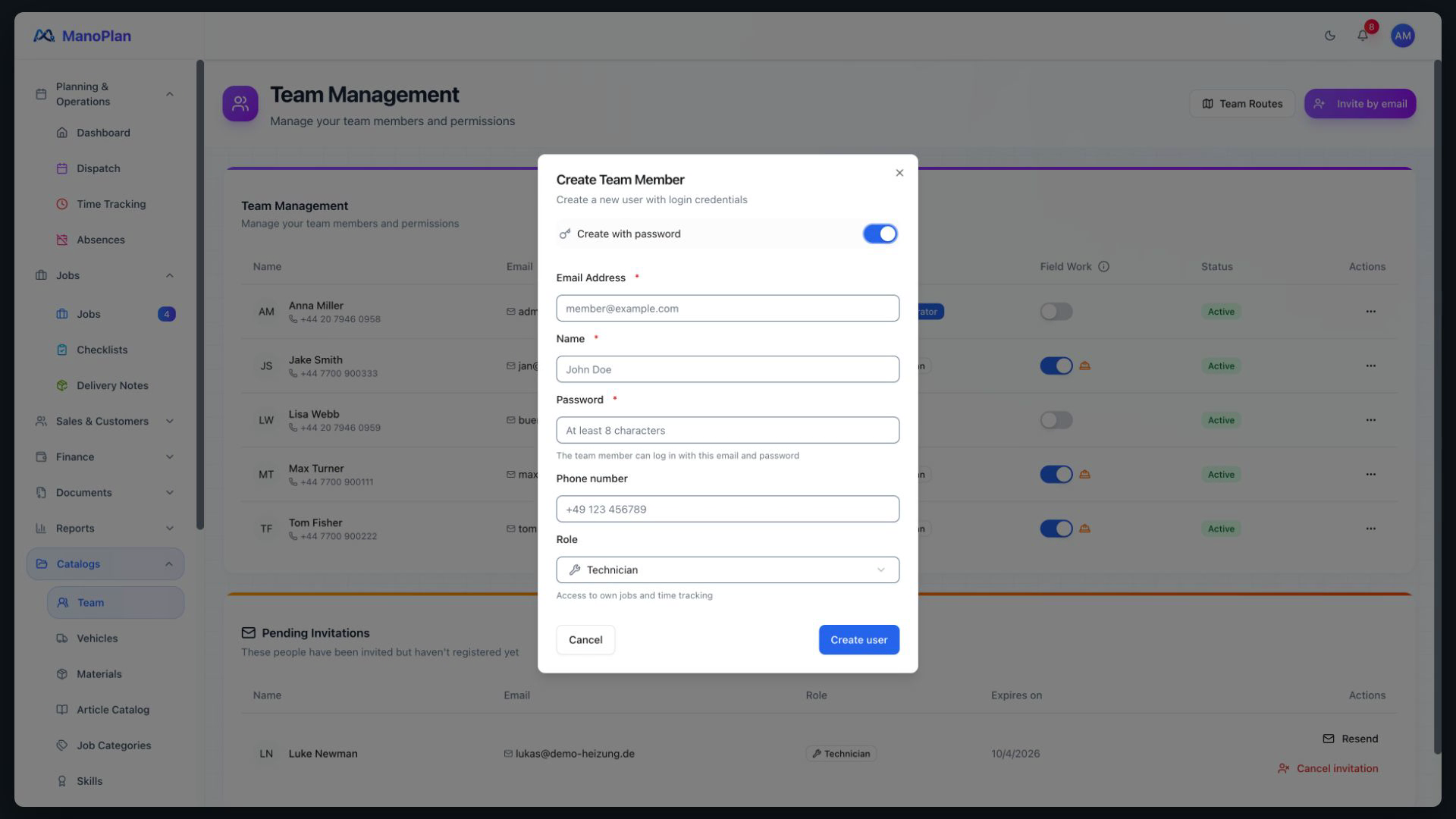Expand the Documents section
Screen dimensions: 1456x819
[x=105, y=492]
